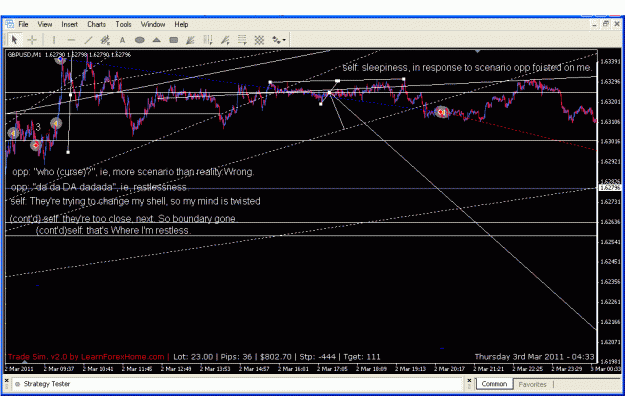Choose the rectangle shape tool
The width and height of the screenshot is (625, 396).
click(x=174, y=40)
